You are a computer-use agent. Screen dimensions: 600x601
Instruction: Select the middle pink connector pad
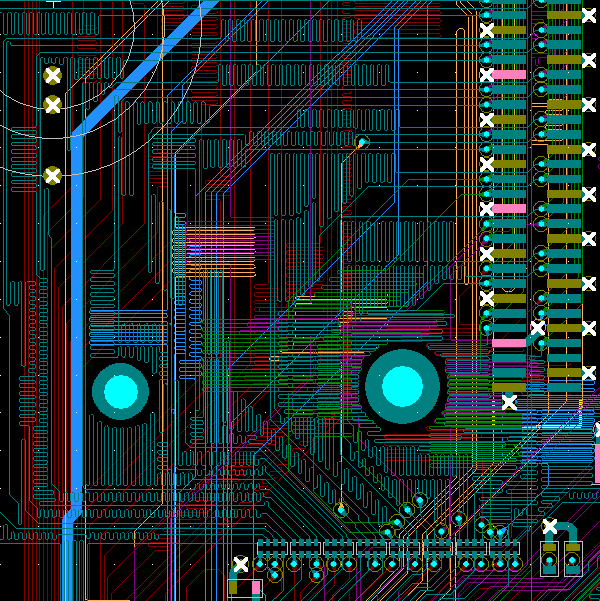[x=508, y=208]
